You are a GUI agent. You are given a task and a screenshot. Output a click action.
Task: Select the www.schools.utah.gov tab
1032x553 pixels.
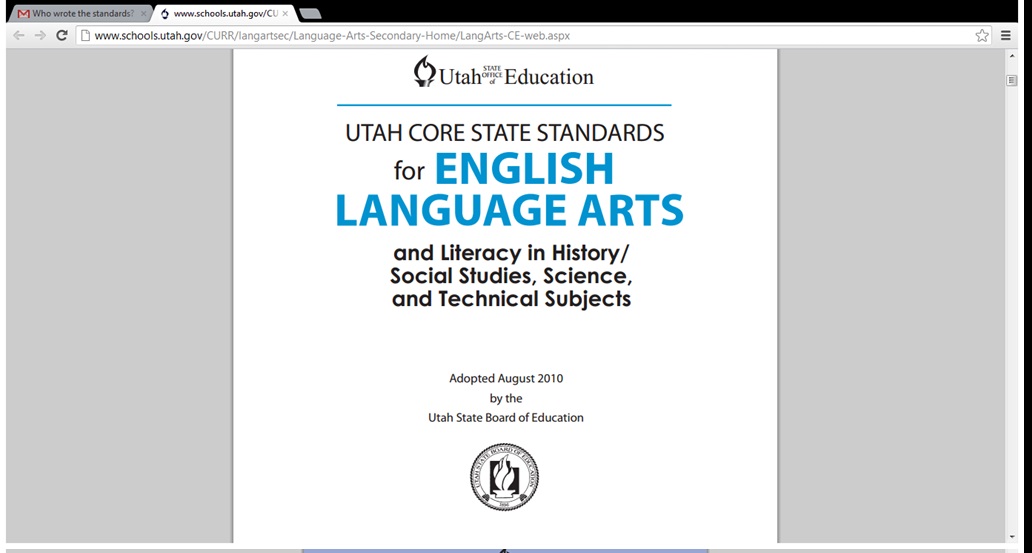click(x=224, y=13)
